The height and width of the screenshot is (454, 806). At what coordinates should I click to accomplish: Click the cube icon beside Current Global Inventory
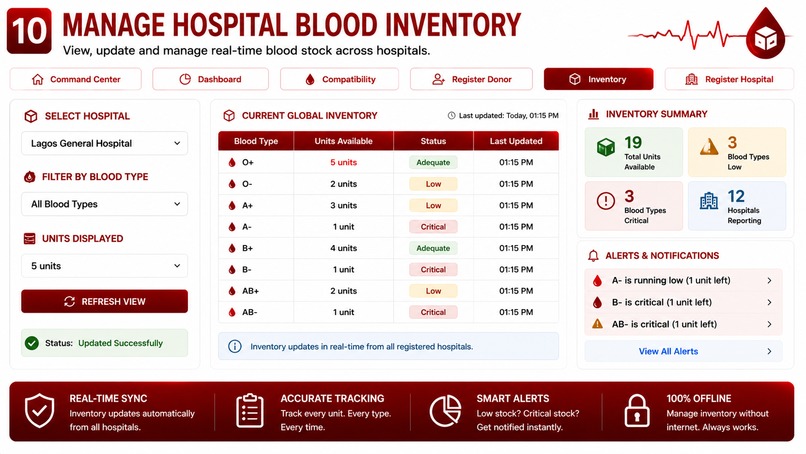pos(229,116)
